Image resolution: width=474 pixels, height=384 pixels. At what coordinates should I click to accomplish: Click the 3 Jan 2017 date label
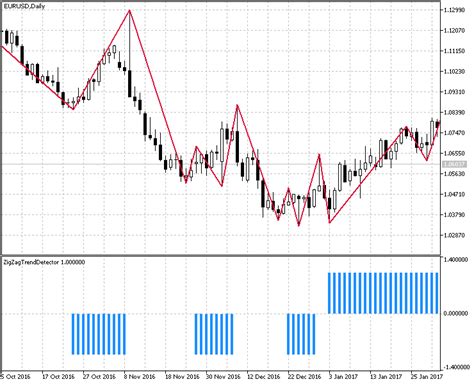pos(344,377)
